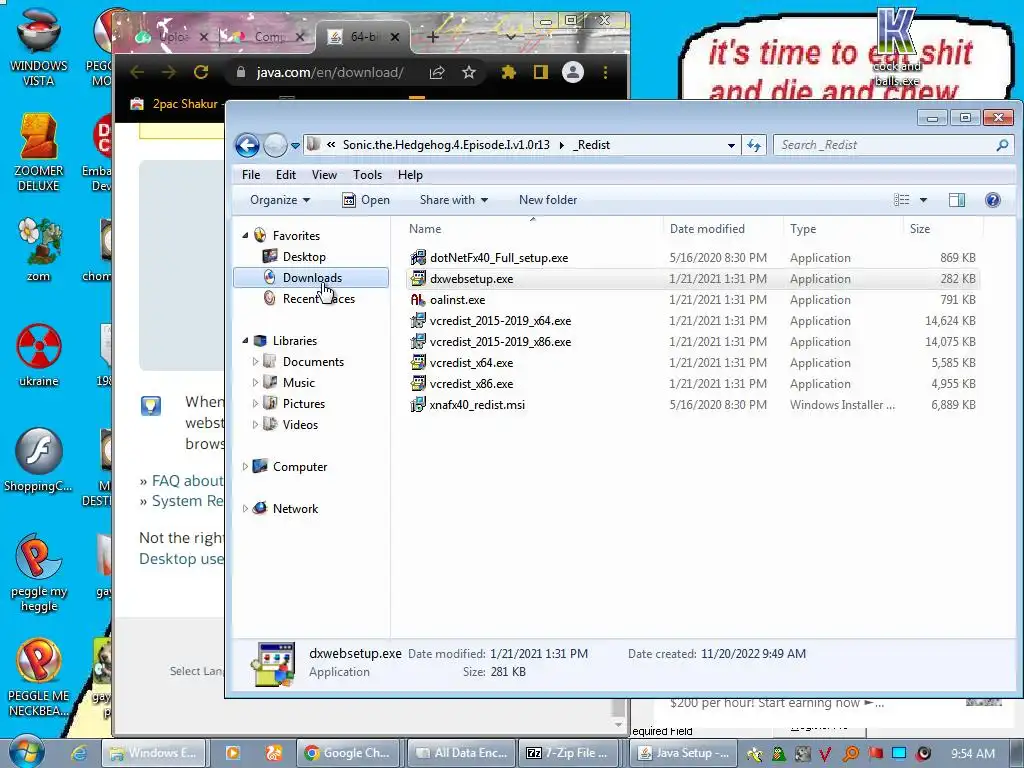Open new tab plus button in Chrome
The image size is (1024, 768).
point(432,37)
